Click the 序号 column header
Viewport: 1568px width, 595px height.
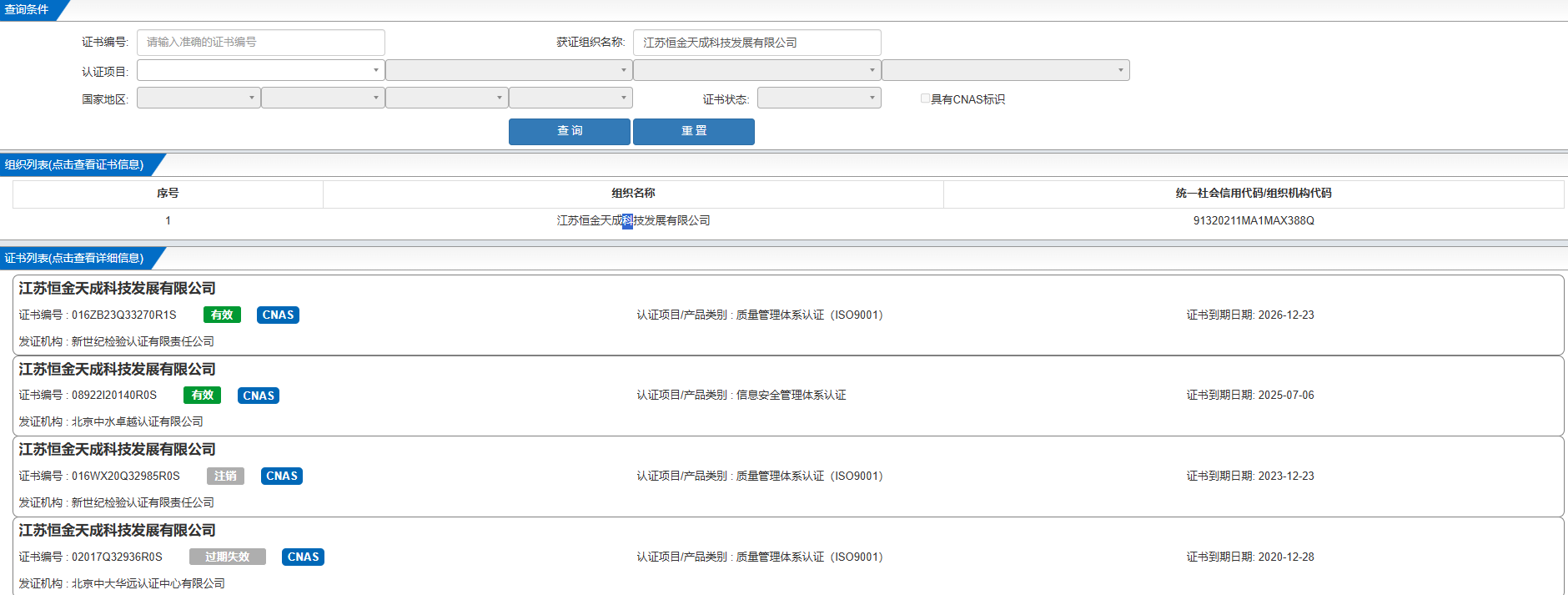click(168, 193)
